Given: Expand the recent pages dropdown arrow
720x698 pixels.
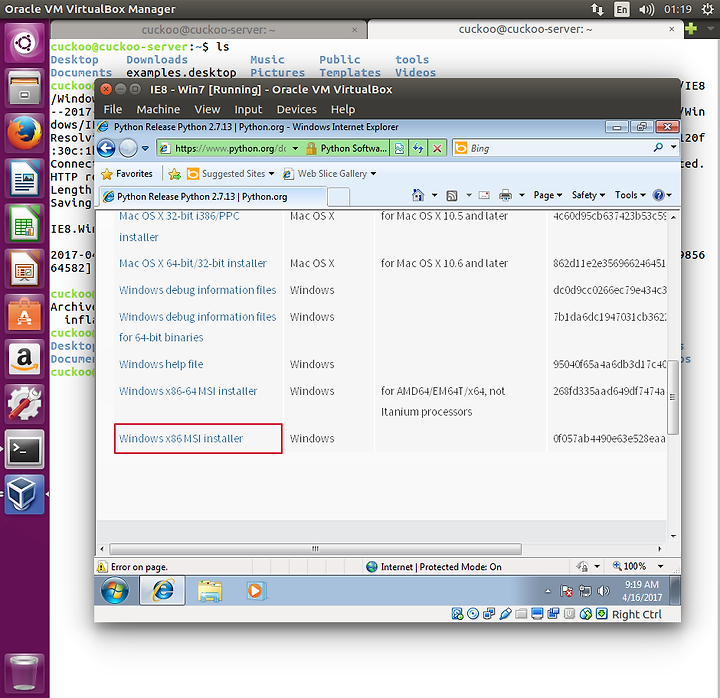Looking at the screenshot, I should [x=145, y=148].
